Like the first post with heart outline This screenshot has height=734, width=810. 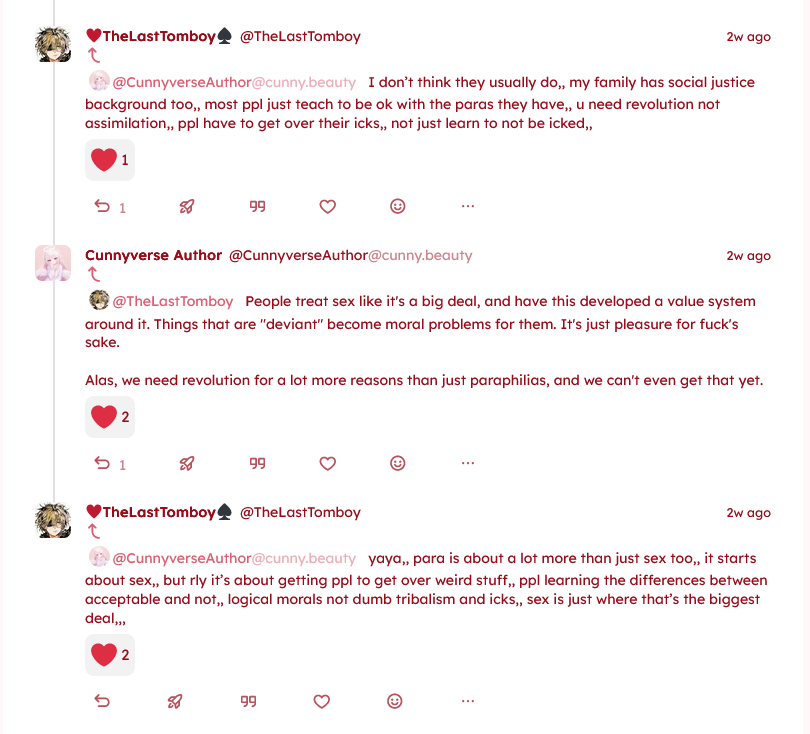pyautogui.click(x=327, y=206)
